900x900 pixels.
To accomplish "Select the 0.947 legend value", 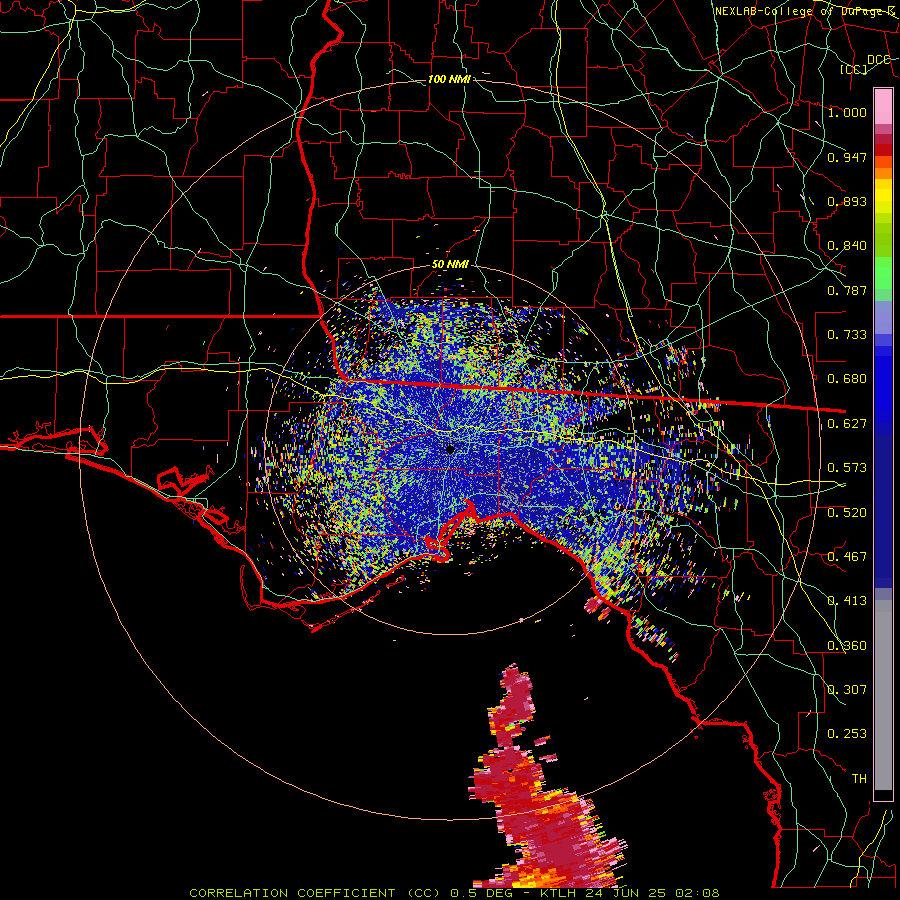I will coord(847,157).
